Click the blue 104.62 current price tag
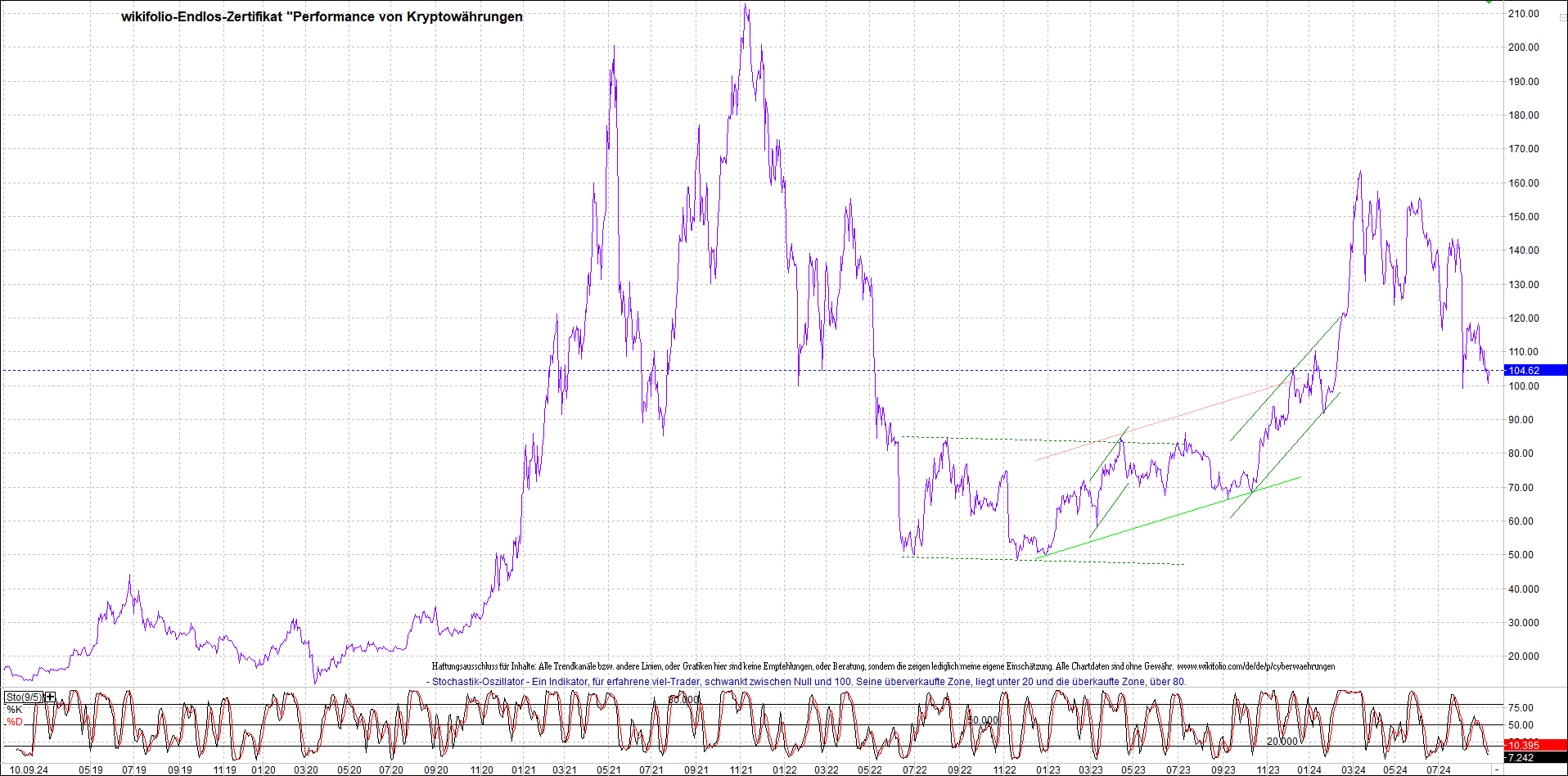The height and width of the screenshot is (776, 1568). click(1535, 371)
